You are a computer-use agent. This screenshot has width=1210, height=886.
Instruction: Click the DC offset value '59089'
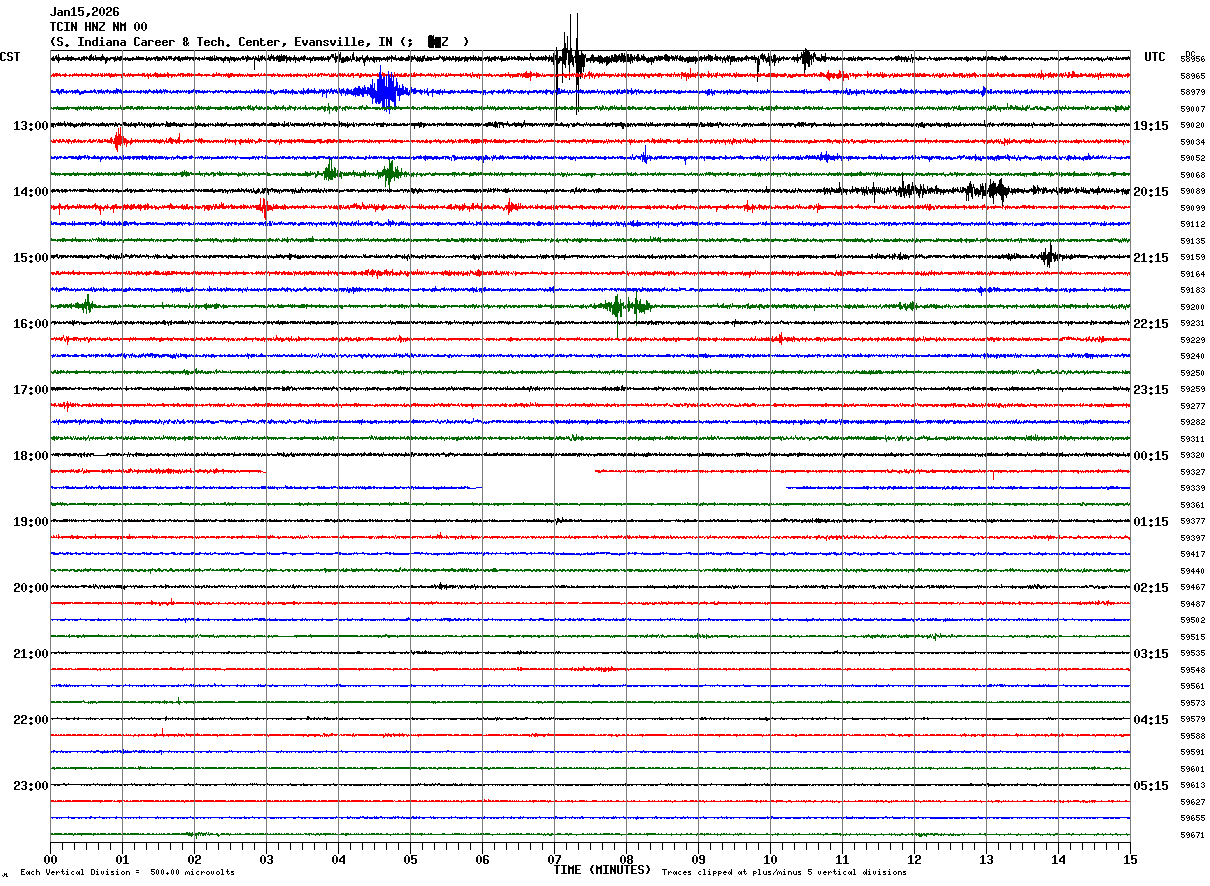click(x=1192, y=192)
